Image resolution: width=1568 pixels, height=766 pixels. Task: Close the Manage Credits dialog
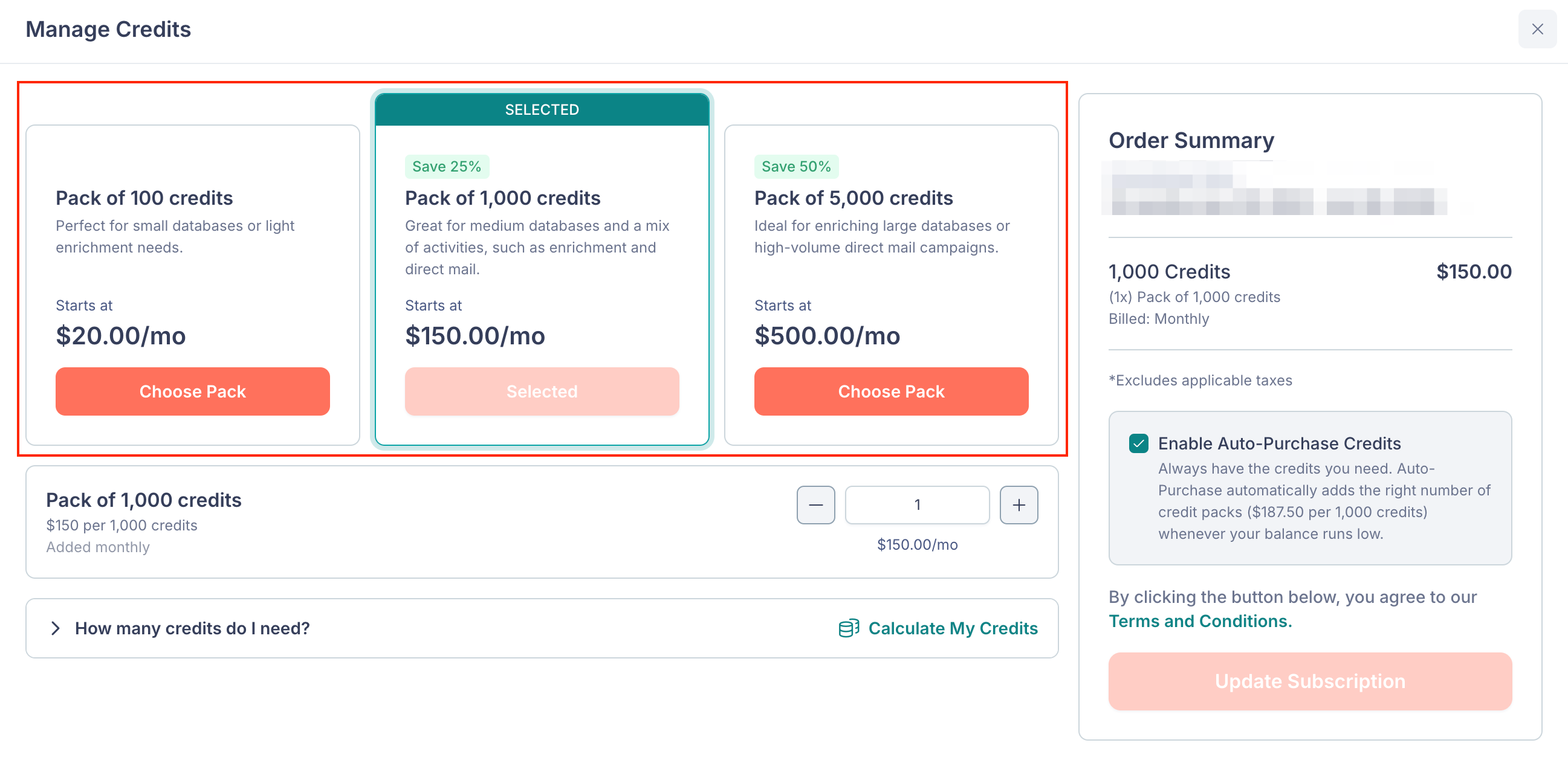(1537, 29)
